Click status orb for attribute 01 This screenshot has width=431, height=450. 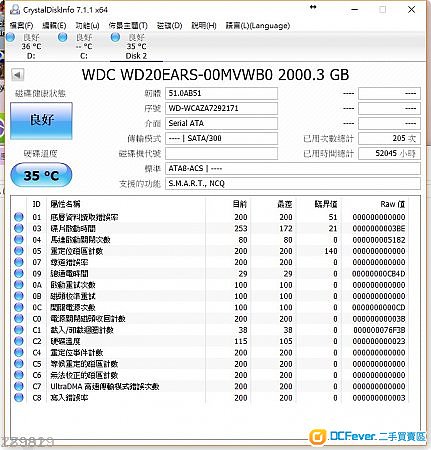coord(19,217)
